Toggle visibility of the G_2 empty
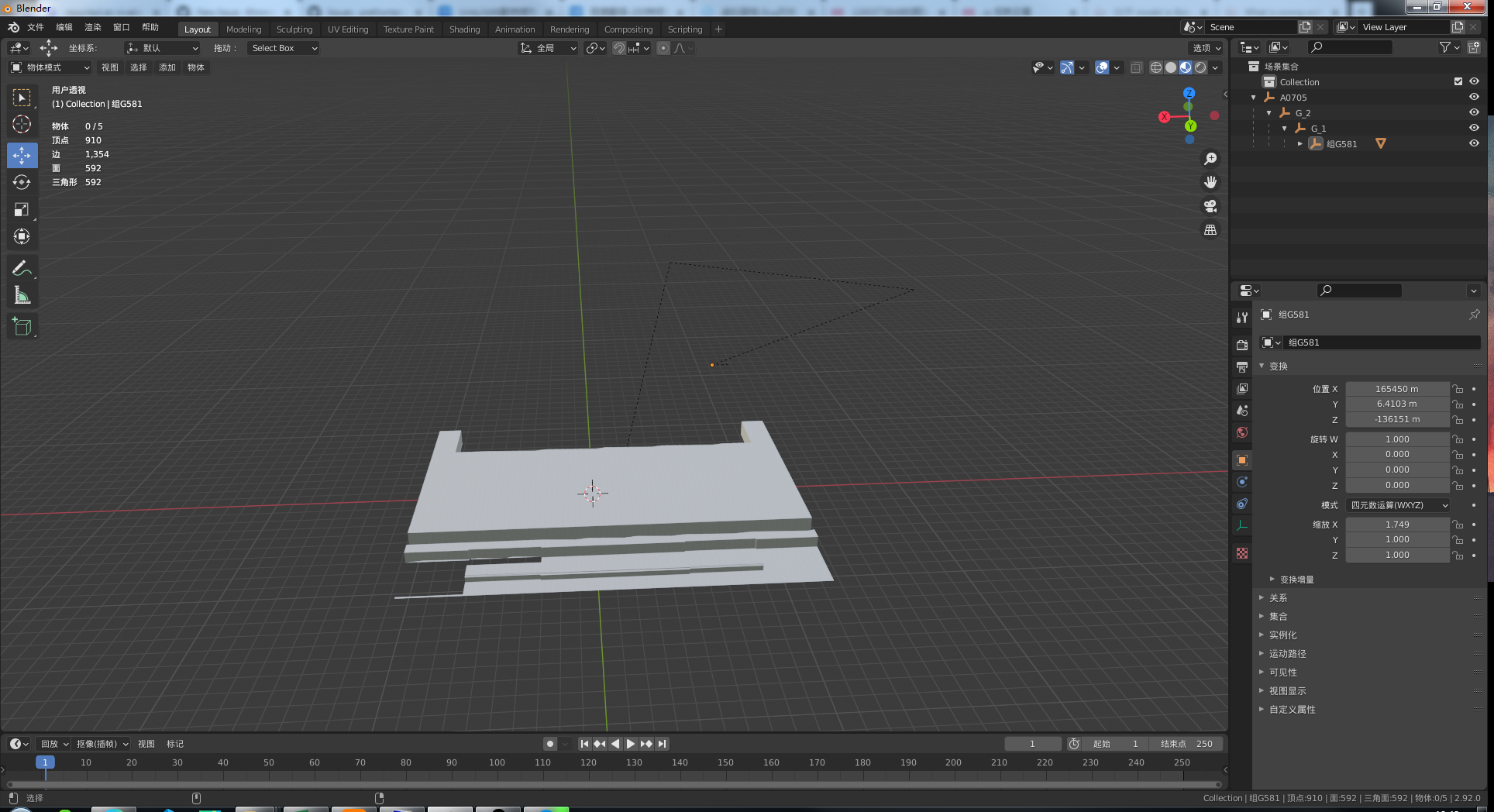 1474,112
